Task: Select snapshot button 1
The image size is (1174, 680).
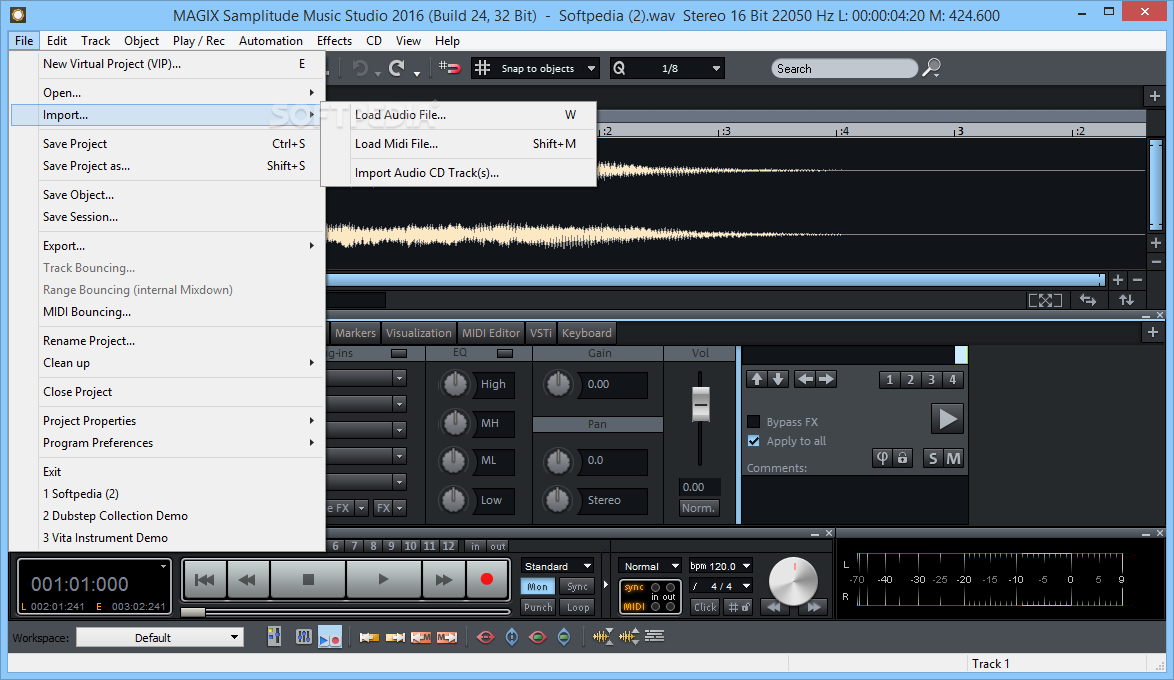Action: coord(889,379)
